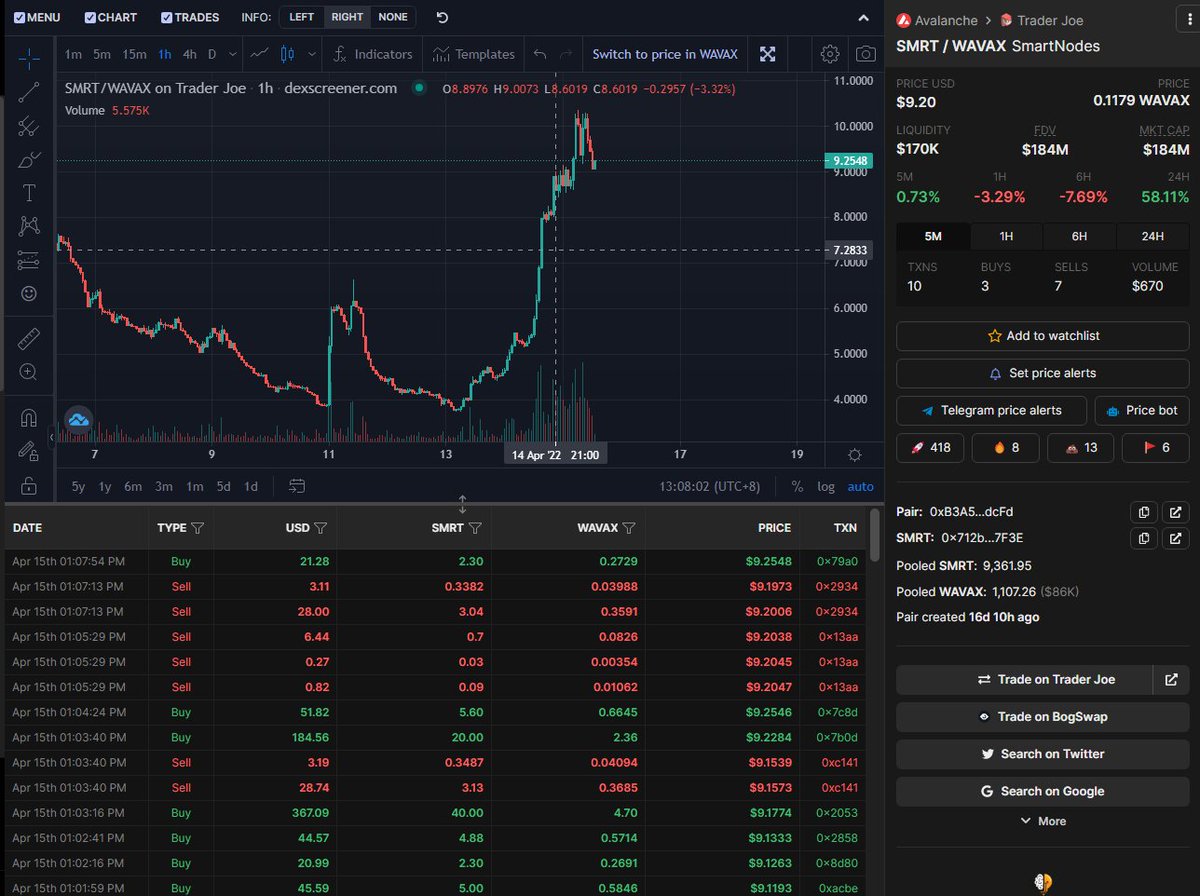Select the ruler measure tool
This screenshot has height=896, width=1200.
coord(29,338)
